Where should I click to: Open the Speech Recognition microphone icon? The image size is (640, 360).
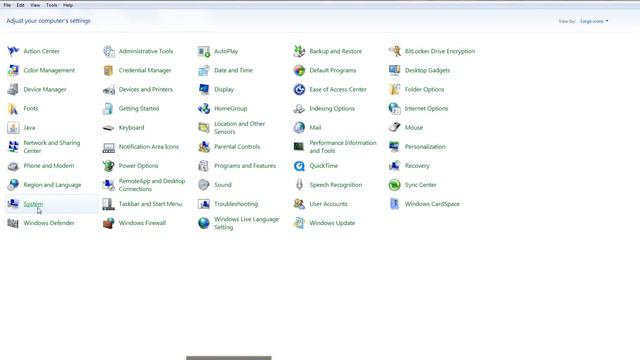(x=299, y=185)
